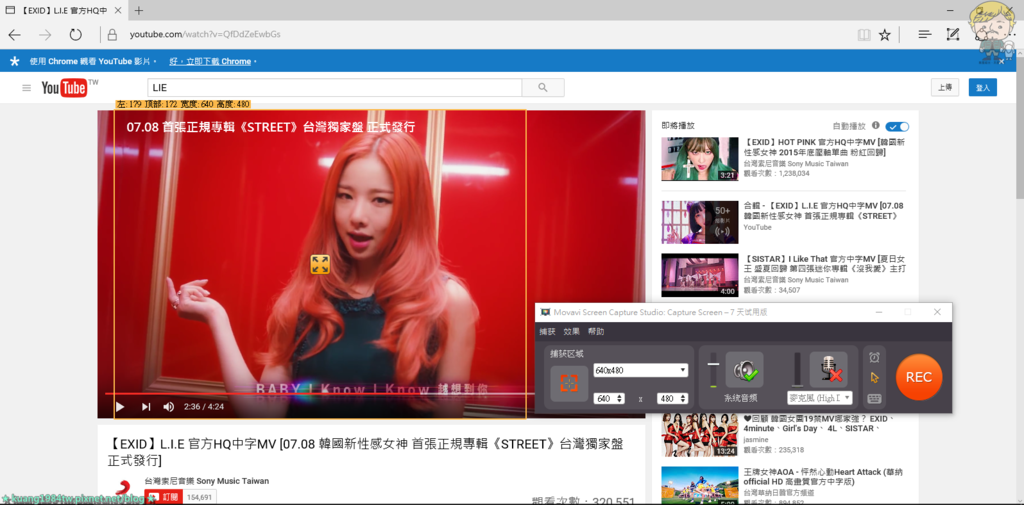Screen dimensions: 1024x505
Task: Open the 640x480 capture size dropdown
Action: (x=641, y=370)
